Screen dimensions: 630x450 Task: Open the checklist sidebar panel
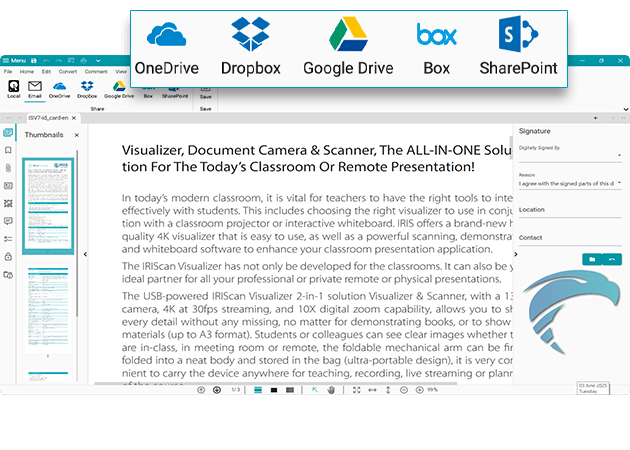pyautogui.click(x=8, y=239)
